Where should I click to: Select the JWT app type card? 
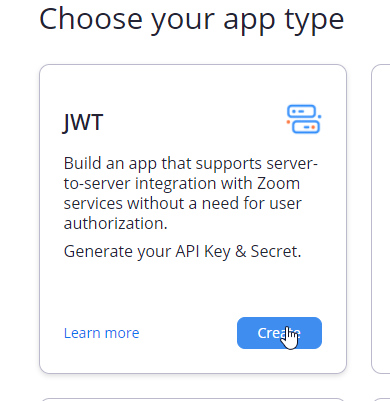[193, 219]
